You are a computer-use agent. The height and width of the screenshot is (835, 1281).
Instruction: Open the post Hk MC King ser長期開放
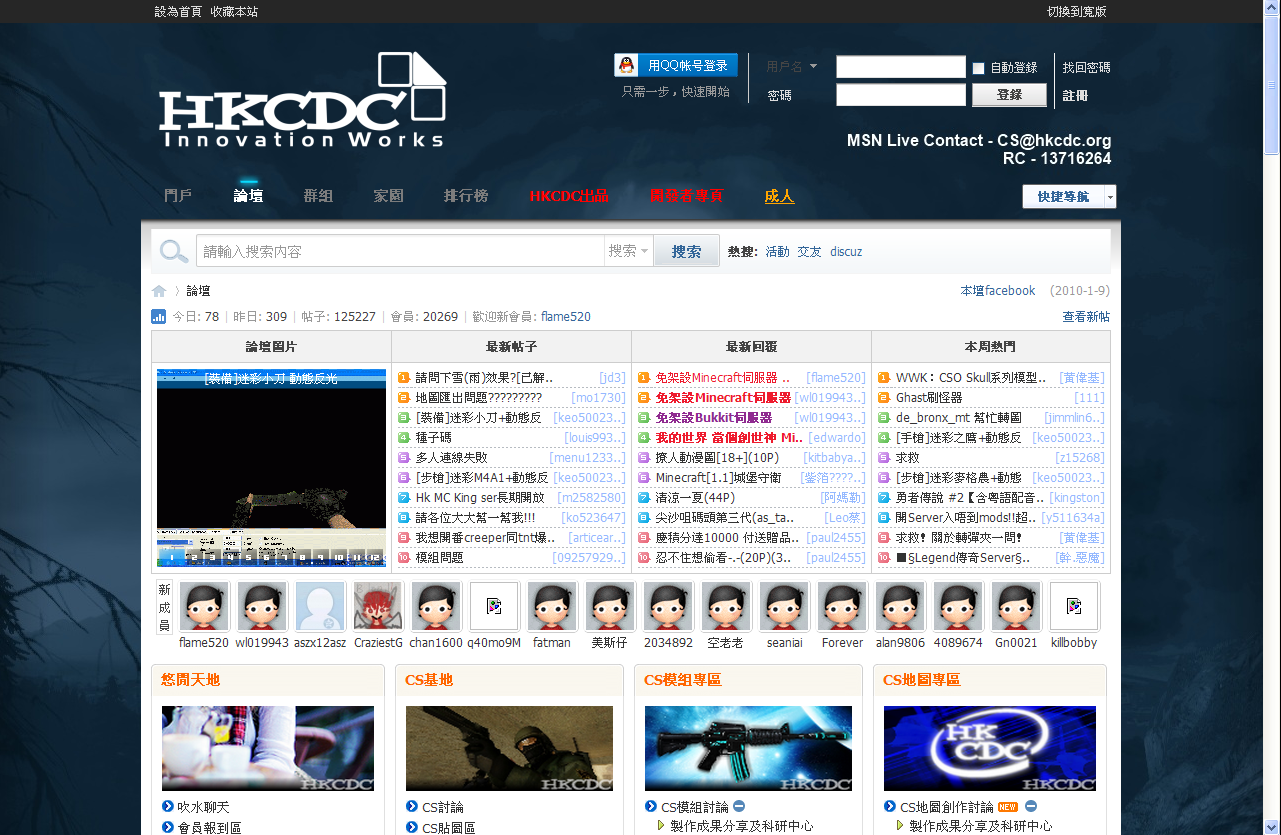[480, 498]
